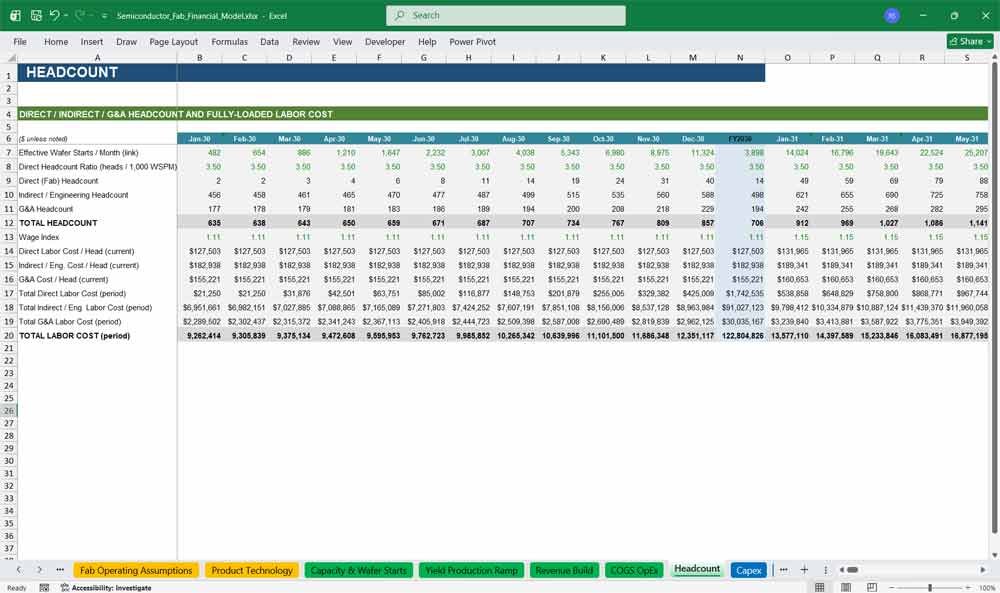Click the vertical dots tab bar options

[825, 569]
